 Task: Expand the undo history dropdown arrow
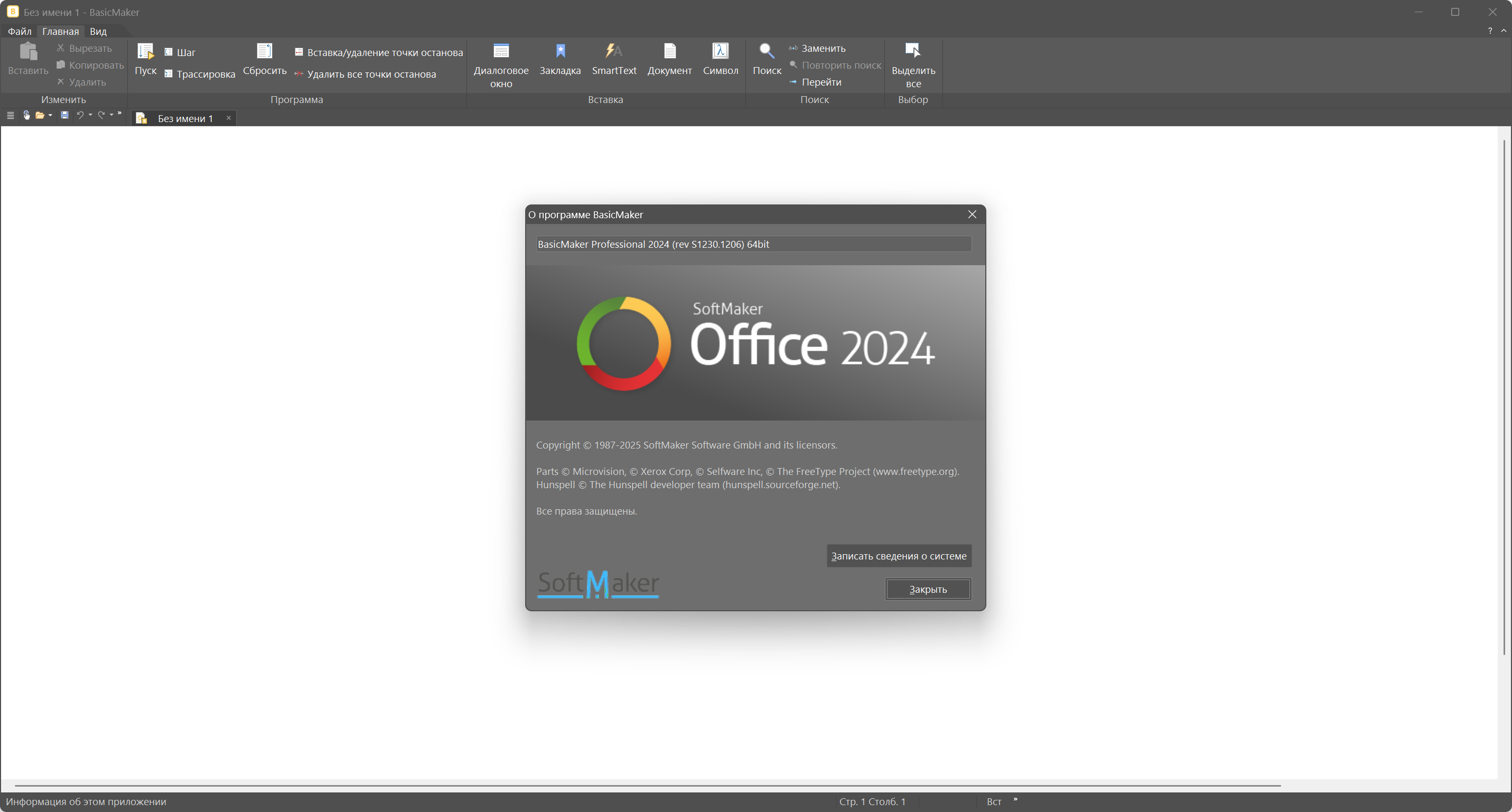pyautogui.click(x=90, y=115)
